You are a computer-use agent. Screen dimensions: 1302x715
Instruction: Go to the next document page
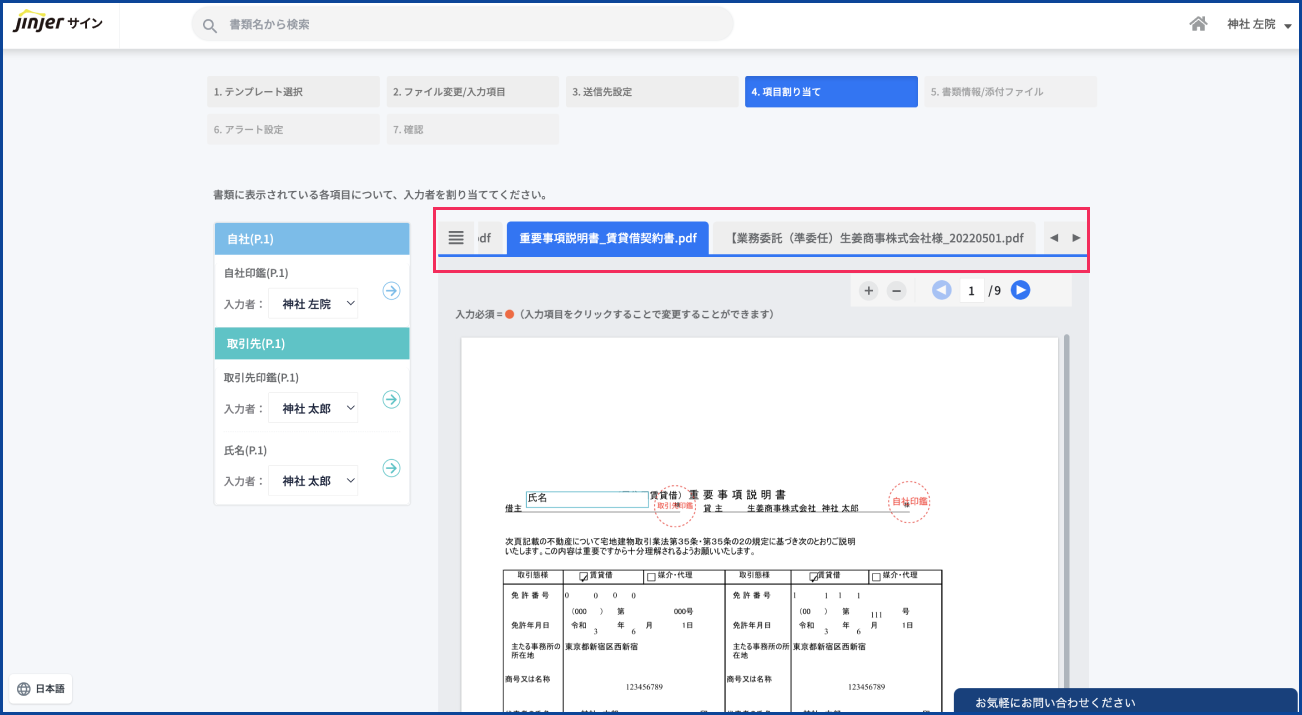1020,291
